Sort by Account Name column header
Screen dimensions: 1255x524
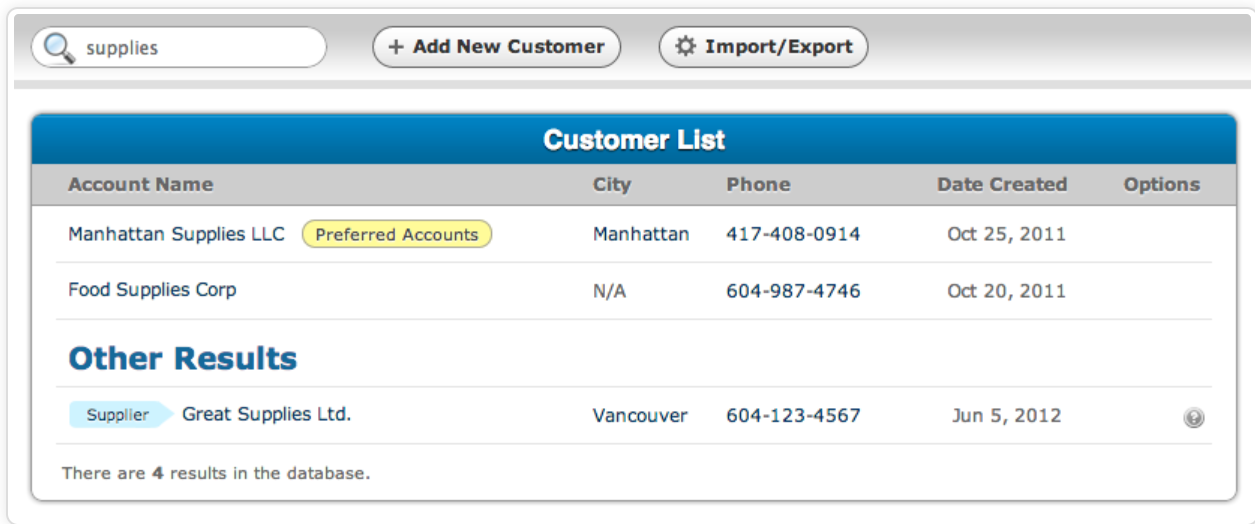click(141, 184)
